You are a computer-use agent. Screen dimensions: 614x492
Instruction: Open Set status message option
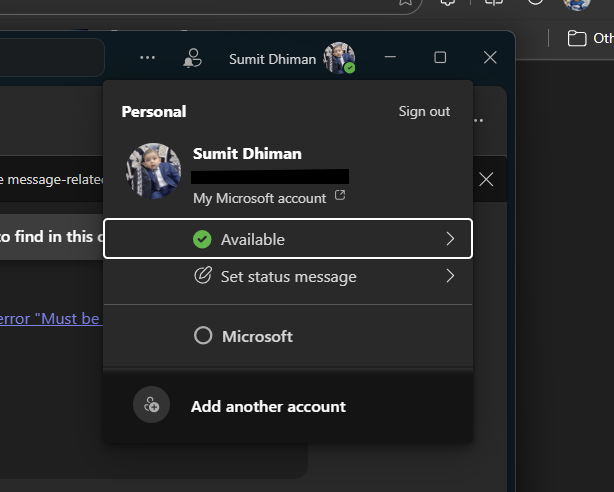coord(288,277)
